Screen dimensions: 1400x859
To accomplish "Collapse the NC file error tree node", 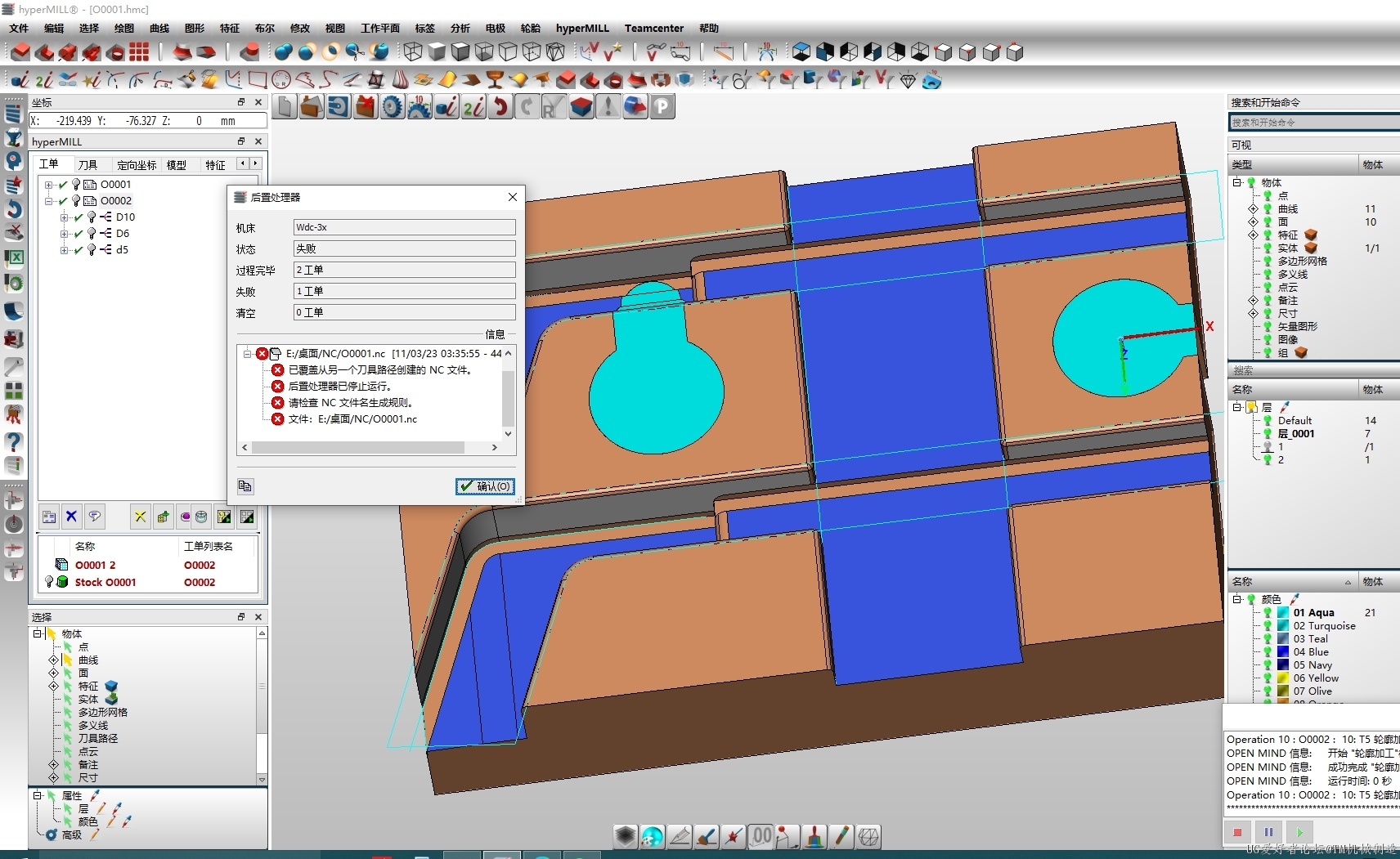I will [x=247, y=354].
